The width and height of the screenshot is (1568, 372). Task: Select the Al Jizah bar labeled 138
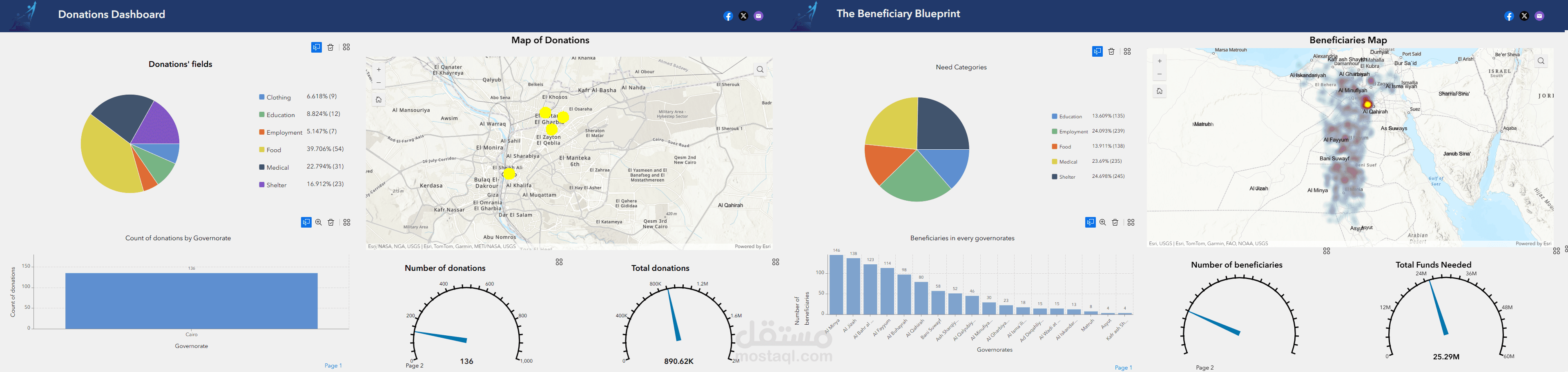coord(853,286)
